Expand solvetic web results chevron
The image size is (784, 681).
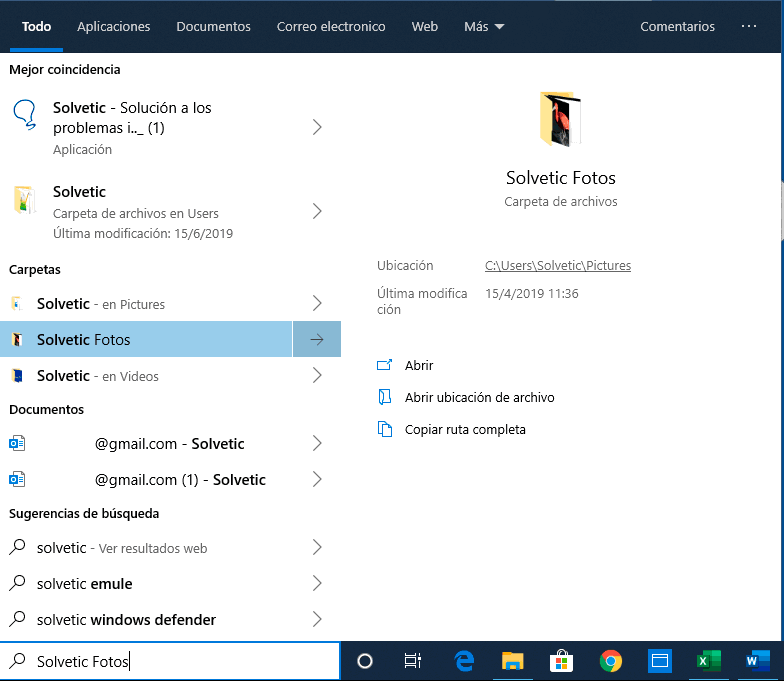[317, 547]
